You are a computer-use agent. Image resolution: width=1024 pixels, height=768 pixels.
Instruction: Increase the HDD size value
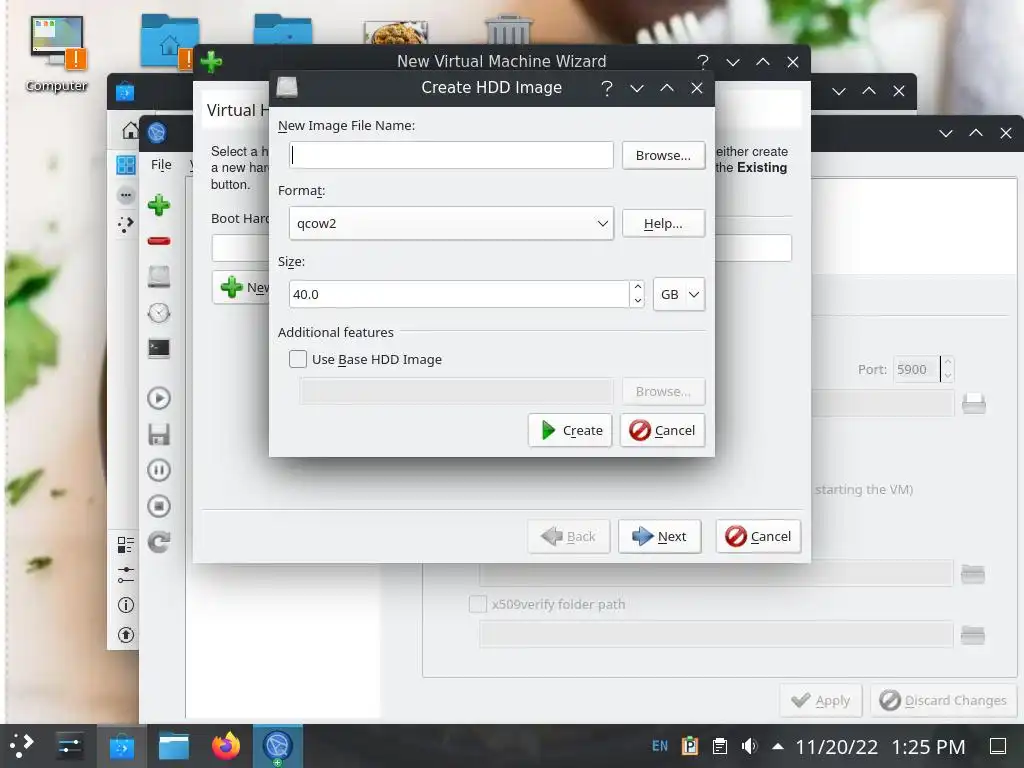click(x=638, y=287)
